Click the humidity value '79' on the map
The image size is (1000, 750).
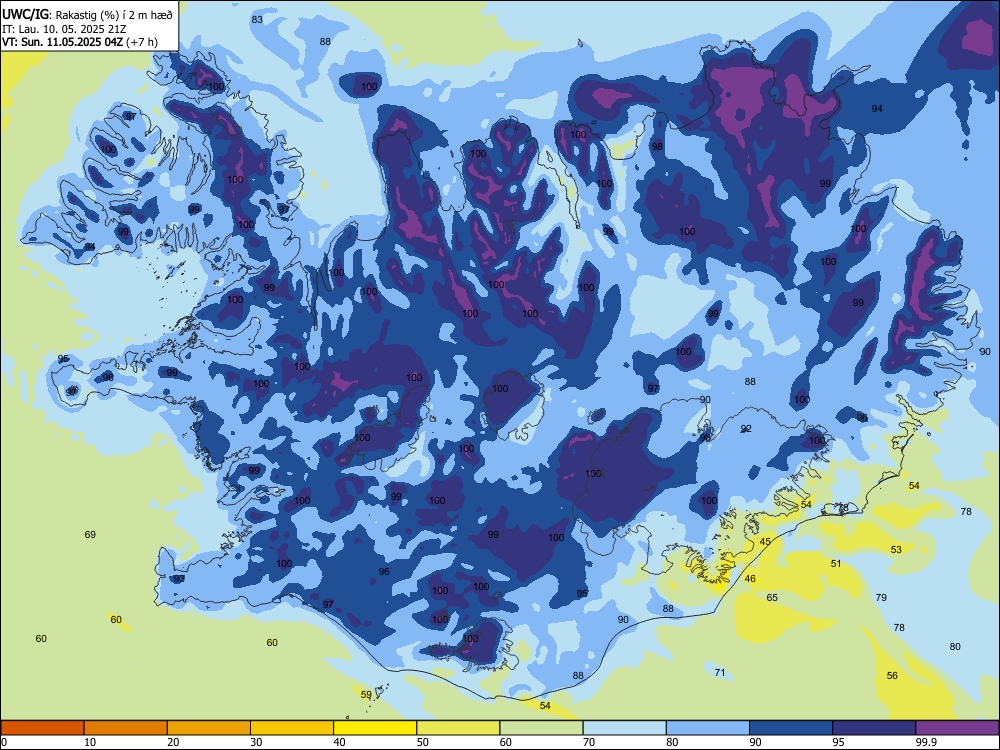(881, 598)
